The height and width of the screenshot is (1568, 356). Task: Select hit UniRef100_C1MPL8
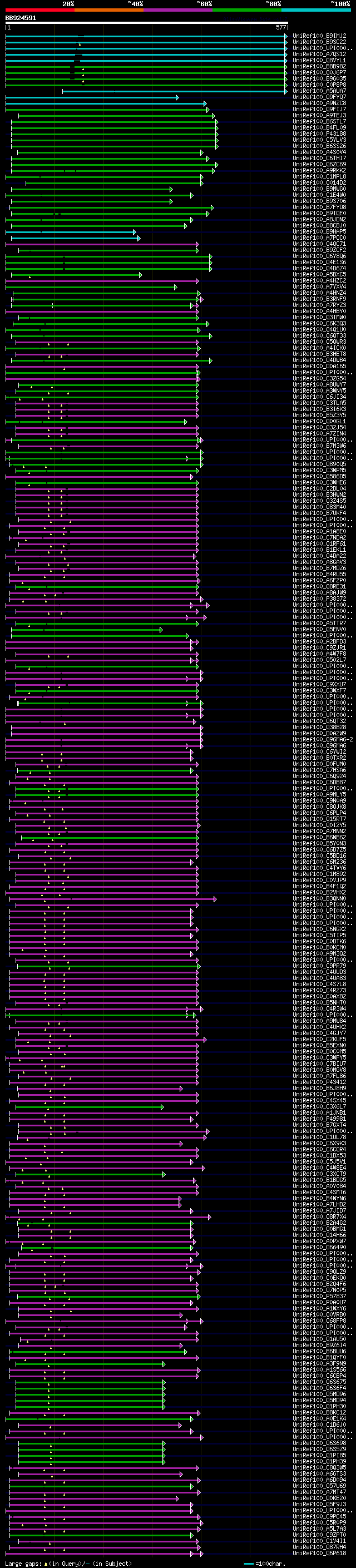tap(319, 176)
